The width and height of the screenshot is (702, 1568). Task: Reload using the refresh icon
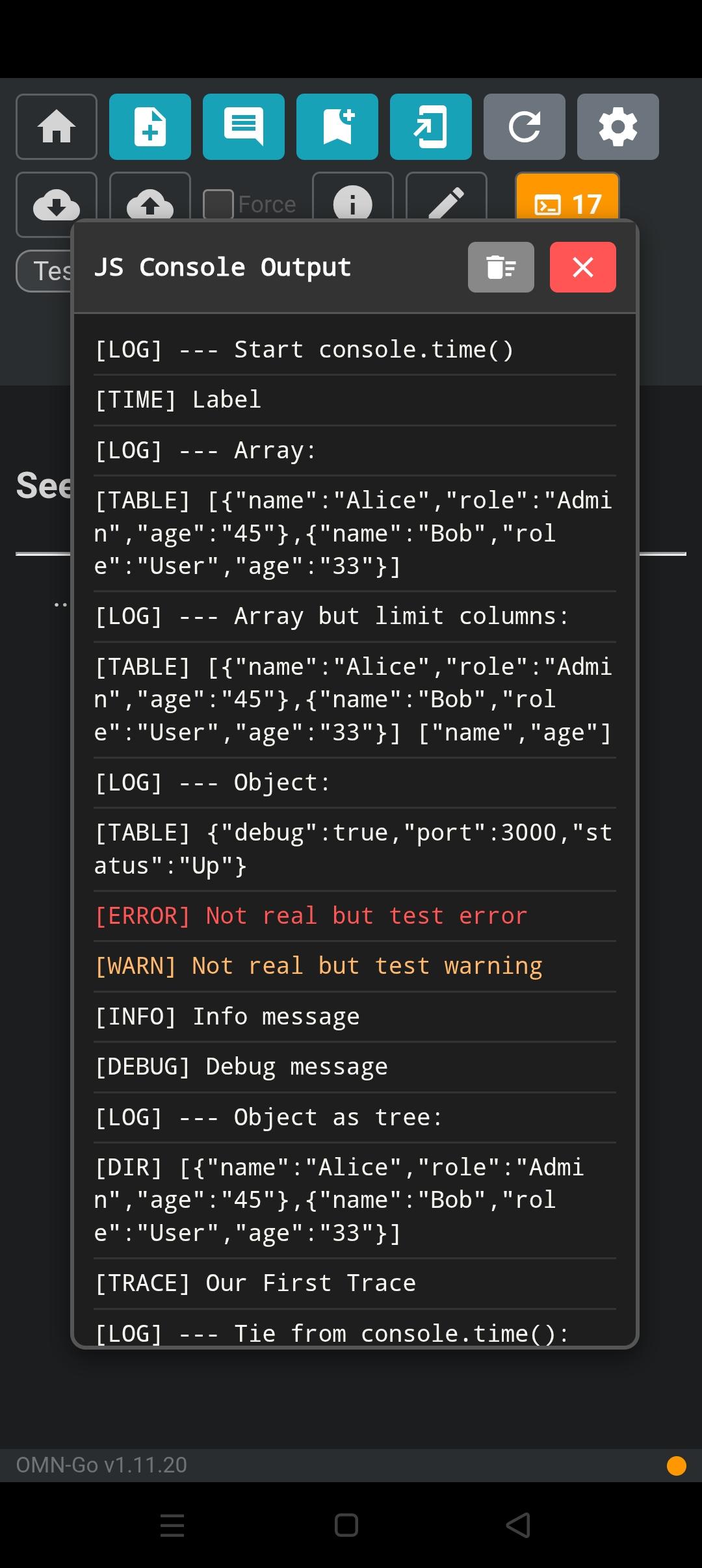(x=525, y=127)
